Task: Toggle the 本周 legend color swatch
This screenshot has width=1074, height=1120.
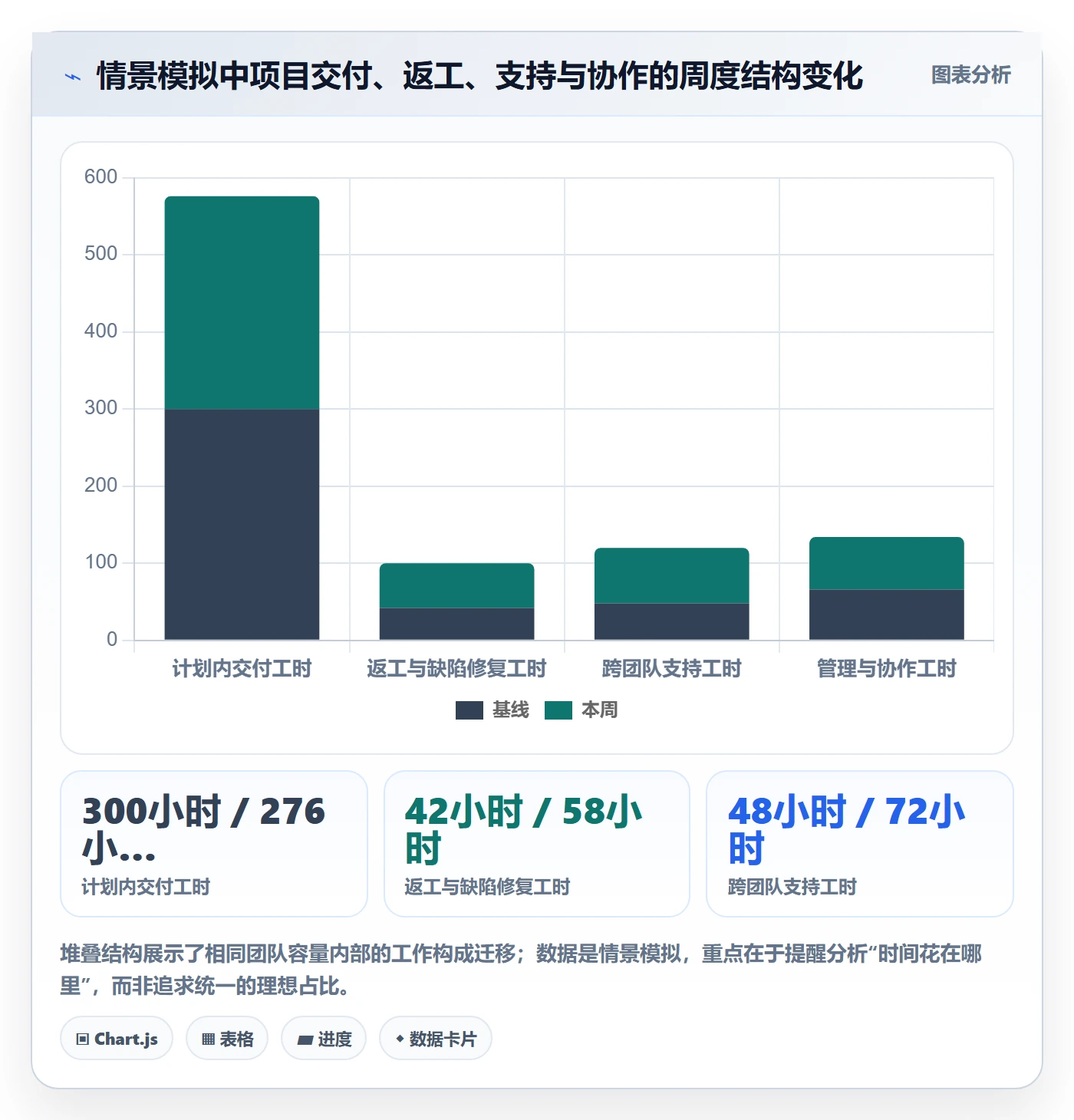Action: pos(558,710)
